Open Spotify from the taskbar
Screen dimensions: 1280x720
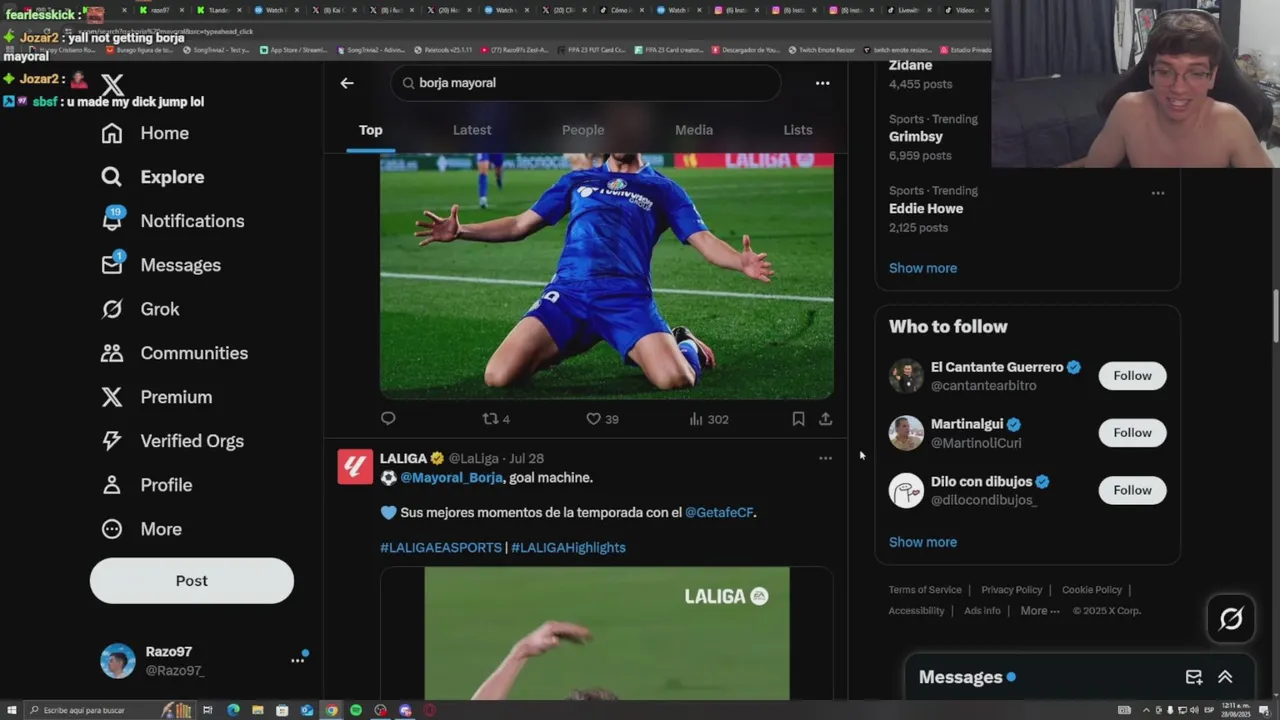point(356,710)
